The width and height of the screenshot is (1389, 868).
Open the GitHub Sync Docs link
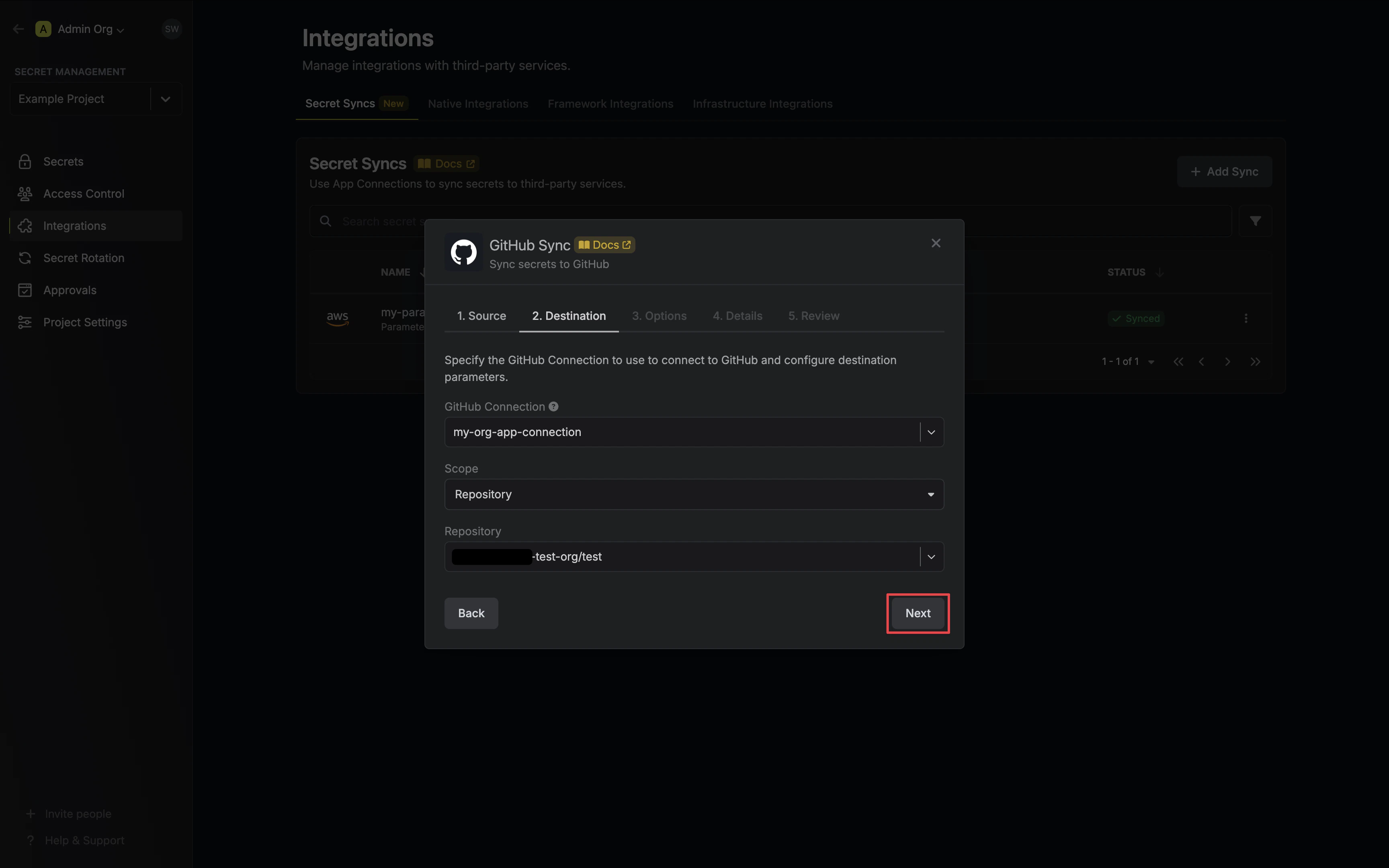click(605, 245)
